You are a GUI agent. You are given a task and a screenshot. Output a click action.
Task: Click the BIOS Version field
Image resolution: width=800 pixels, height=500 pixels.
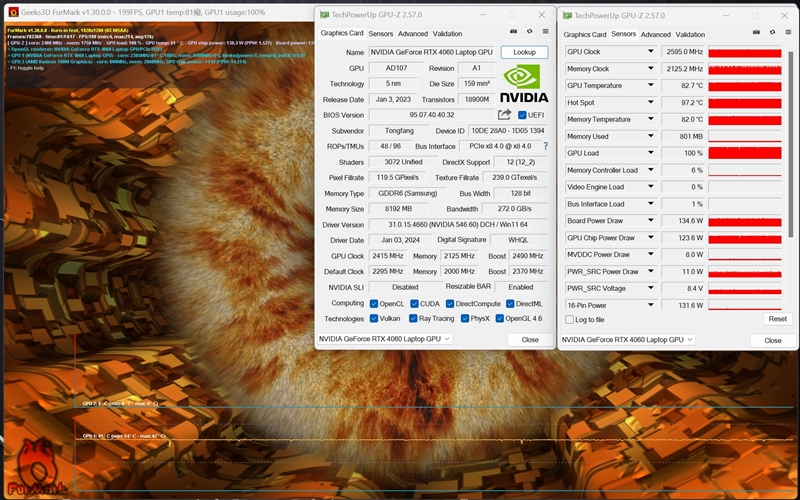pyautogui.click(x=432, y=115)
